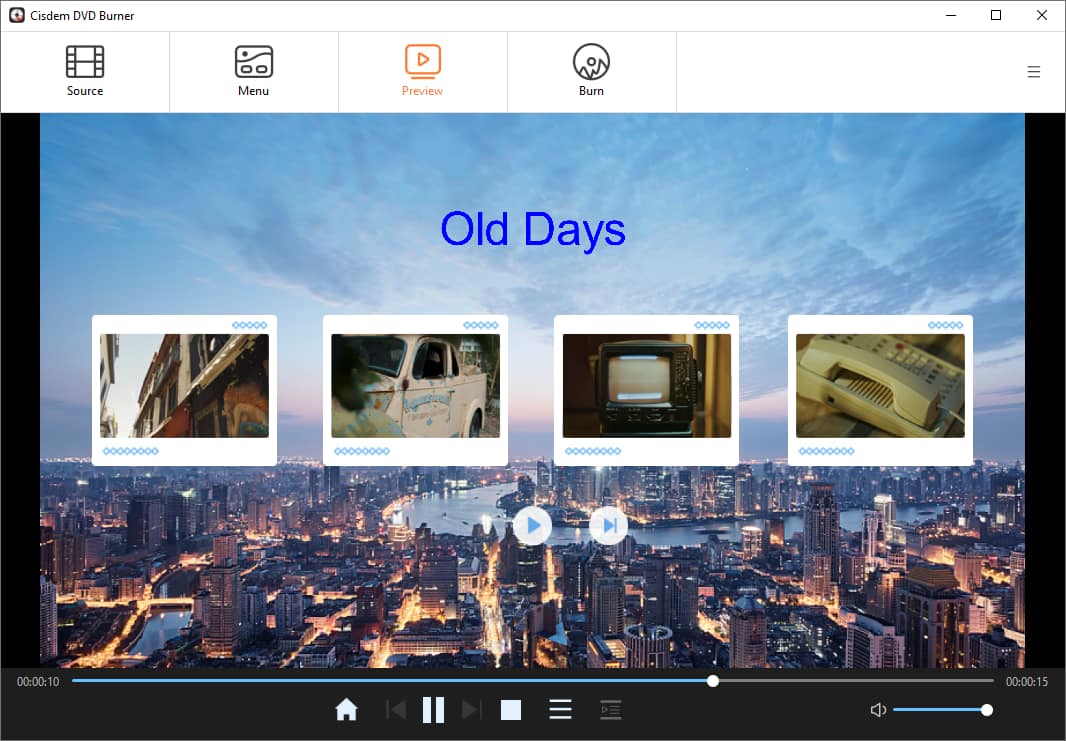The height and width of the screenshot is (741, 1066).
Task: Open the title list menu icon
Action: pos(561,710)
